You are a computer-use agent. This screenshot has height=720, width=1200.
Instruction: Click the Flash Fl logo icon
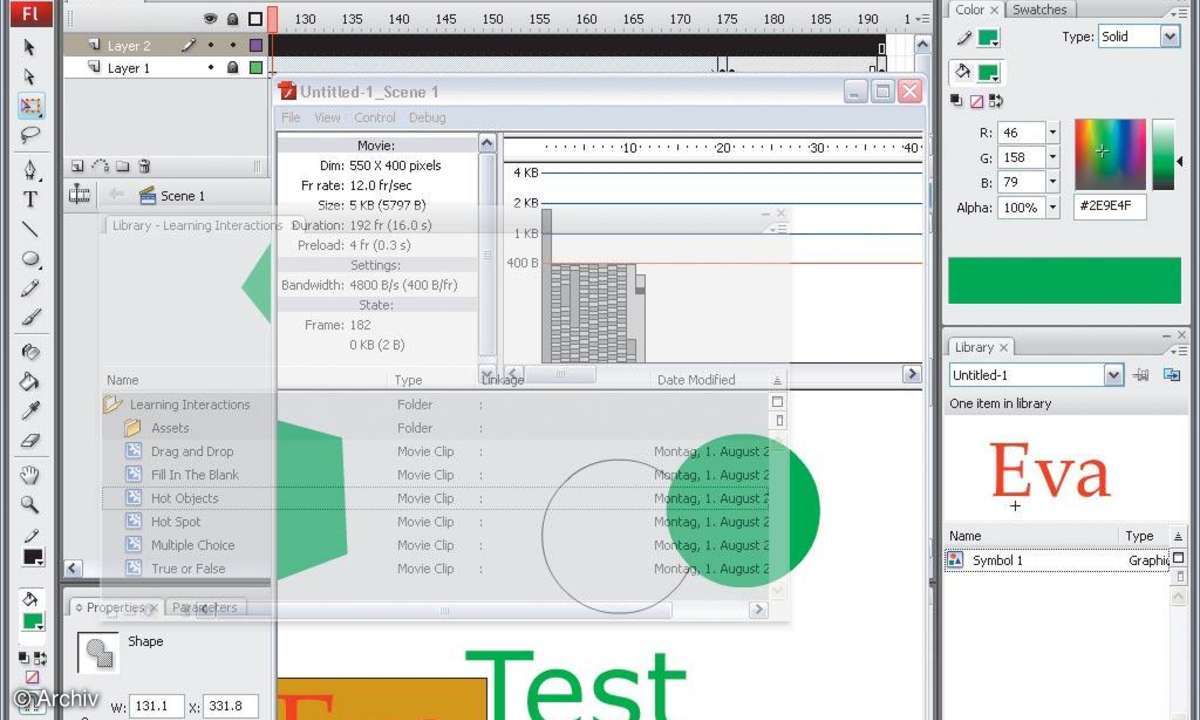click(30, 12)
